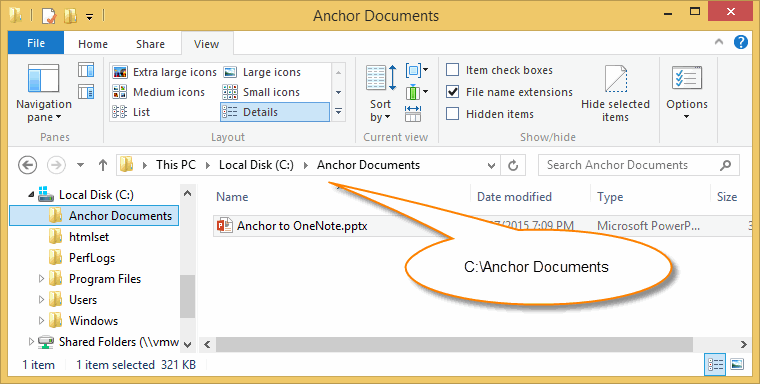Click This PC in the address bar
The width and height of the screenshot is (760, 384).
[175, 165]
